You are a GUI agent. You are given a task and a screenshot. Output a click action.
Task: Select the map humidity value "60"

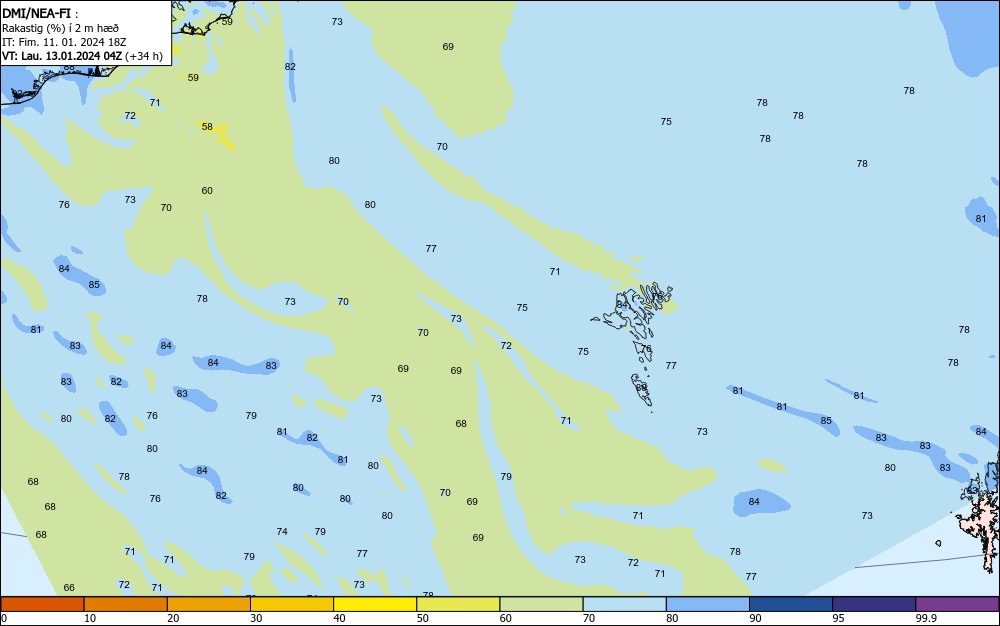[x=207, y=191]
